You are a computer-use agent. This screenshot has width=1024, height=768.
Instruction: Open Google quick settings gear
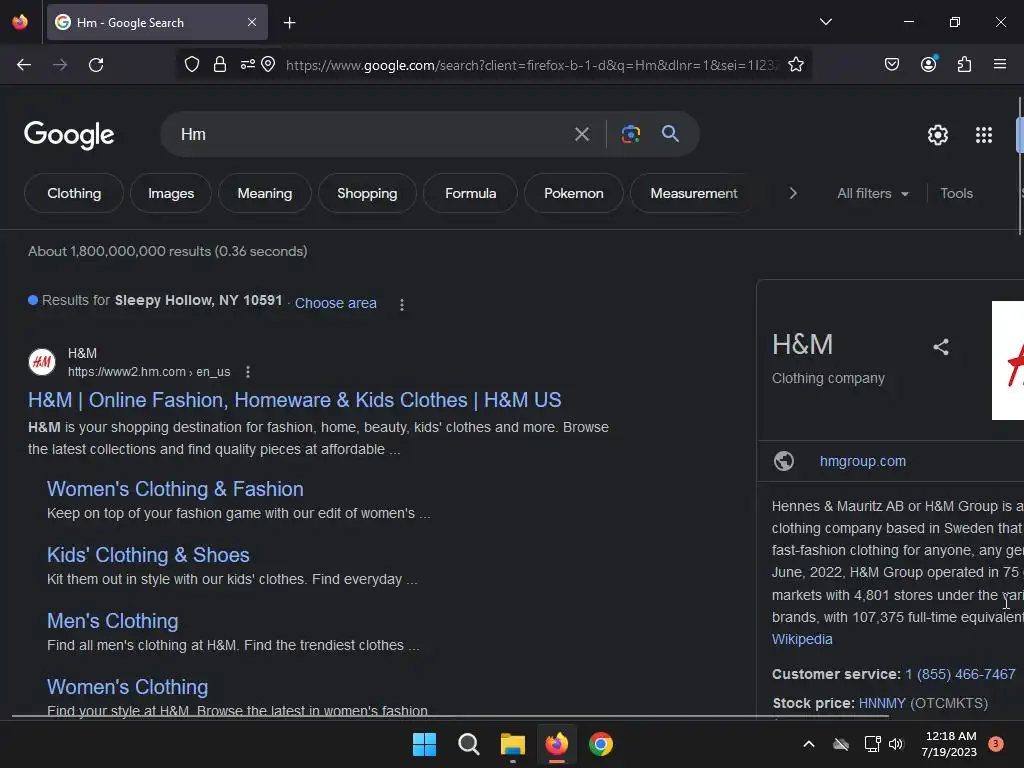(x=938, y=135)
